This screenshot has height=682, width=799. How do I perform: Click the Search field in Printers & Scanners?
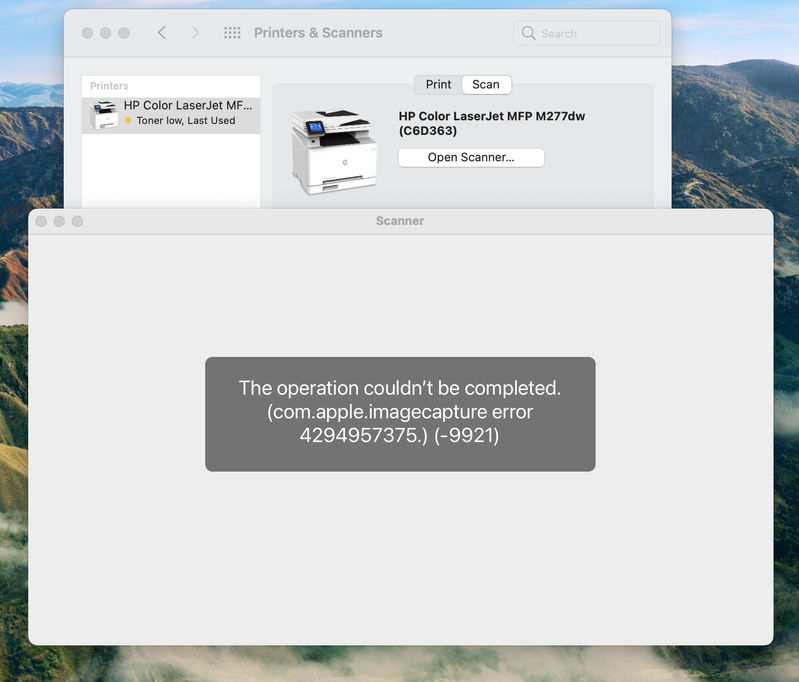coord(587,33)
